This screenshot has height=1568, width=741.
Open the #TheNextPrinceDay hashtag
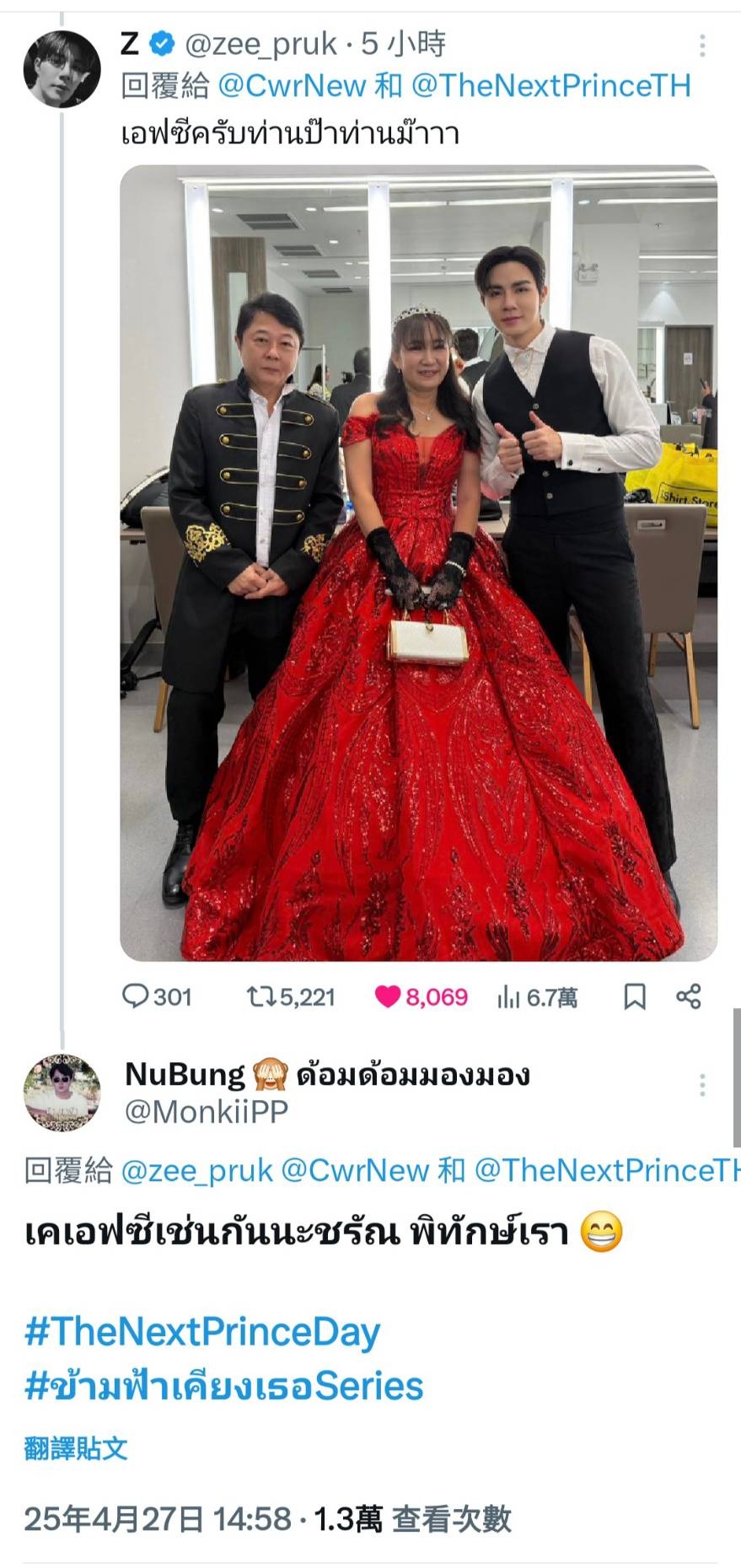pyautogui.click(x=202, y=1332)
